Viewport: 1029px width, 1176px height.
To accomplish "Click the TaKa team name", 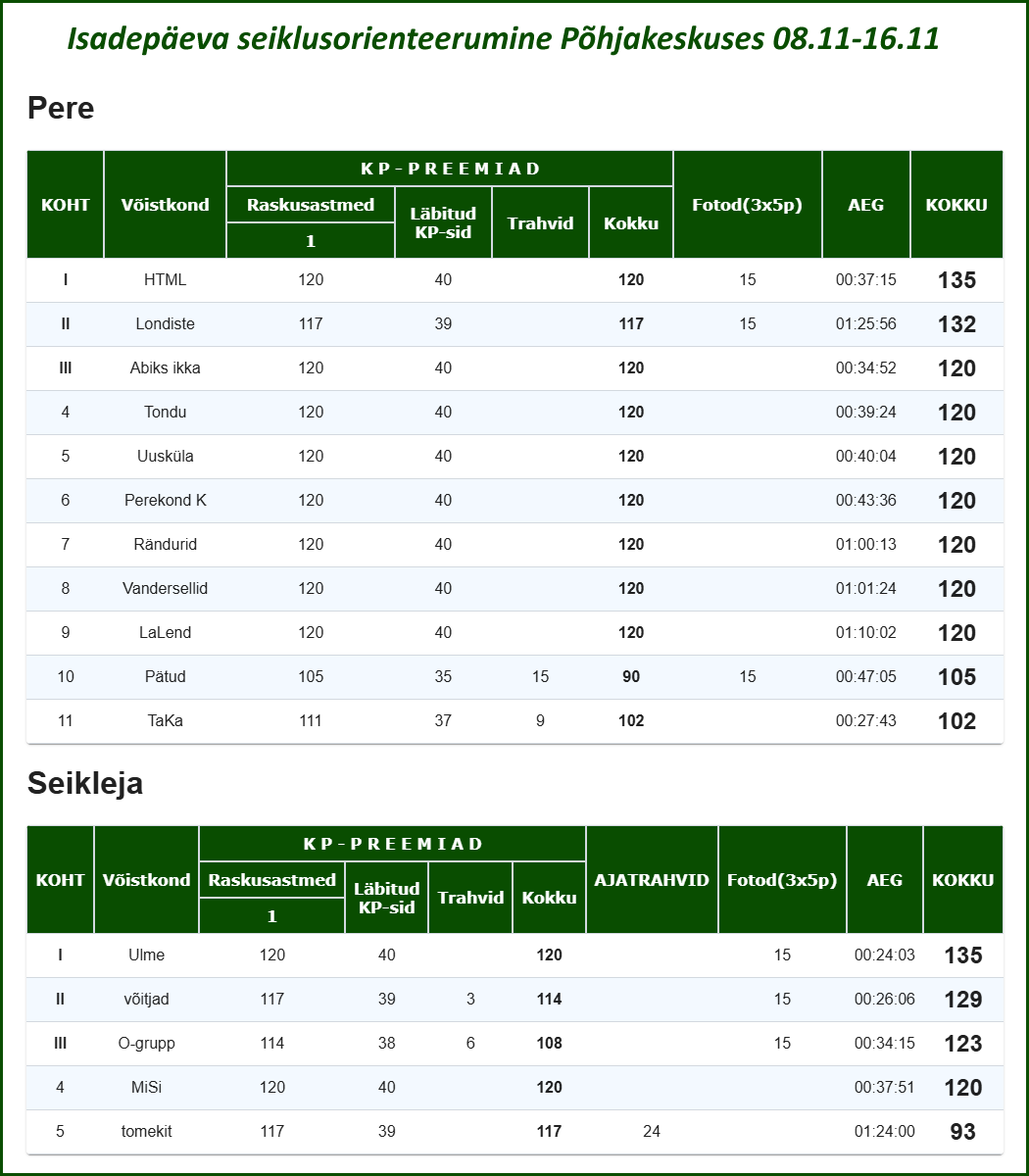I will click(165, 721).
